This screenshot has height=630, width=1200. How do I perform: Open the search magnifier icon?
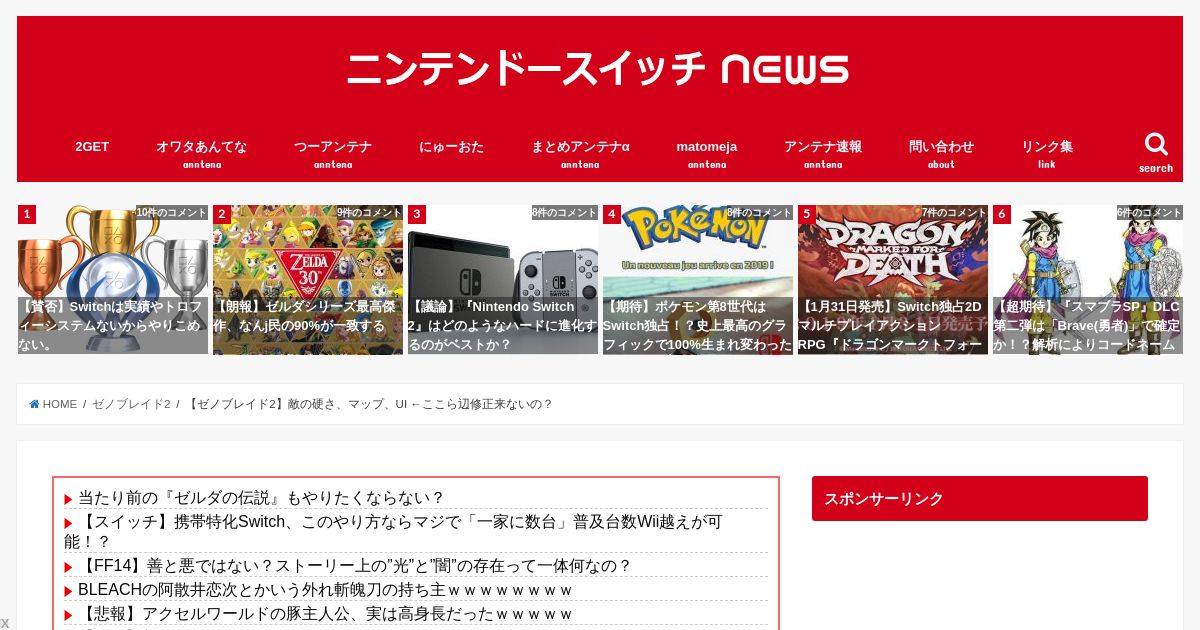click(x=1156, y=144)
